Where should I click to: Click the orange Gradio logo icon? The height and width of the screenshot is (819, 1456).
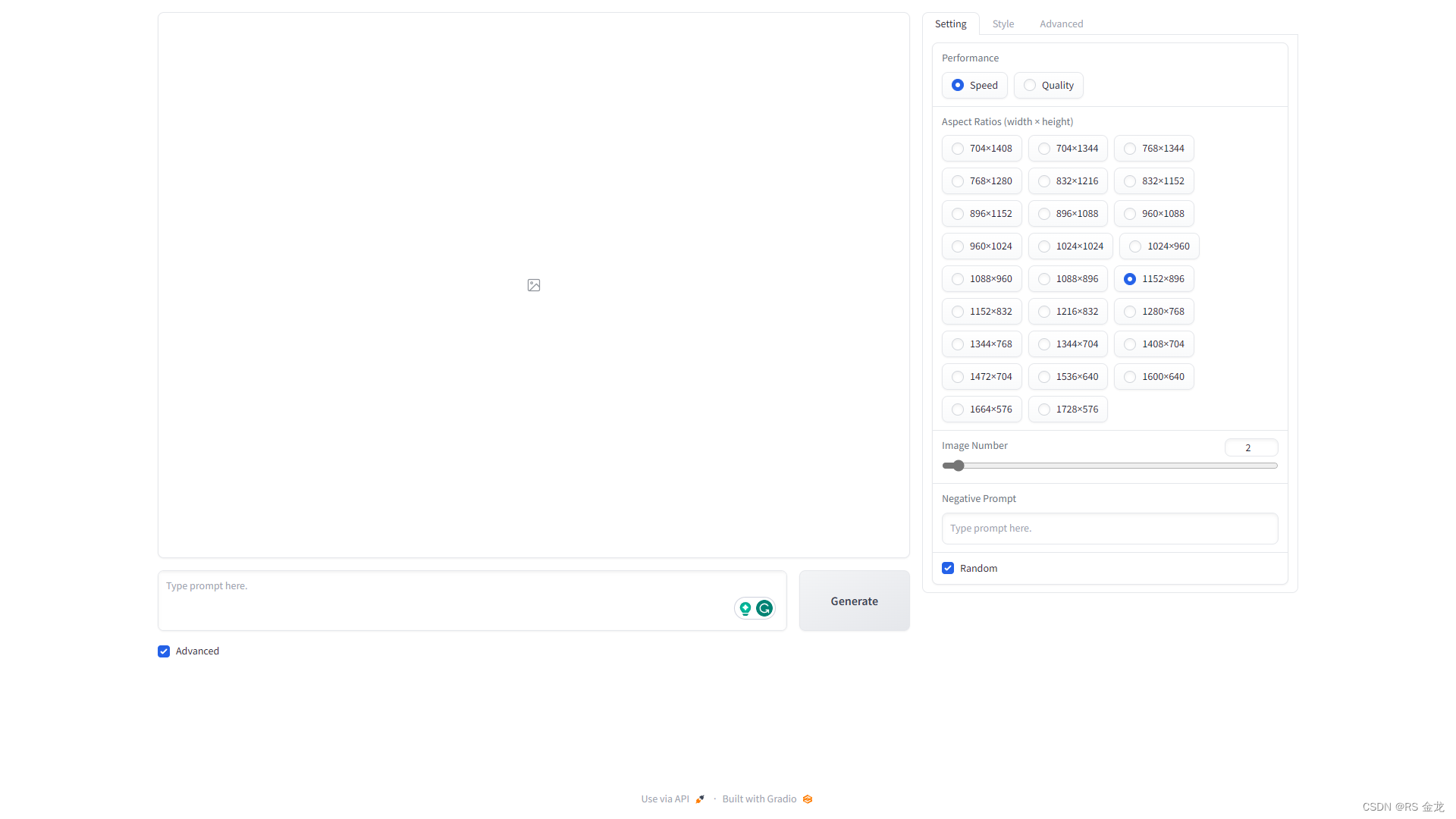coord(808,799)
